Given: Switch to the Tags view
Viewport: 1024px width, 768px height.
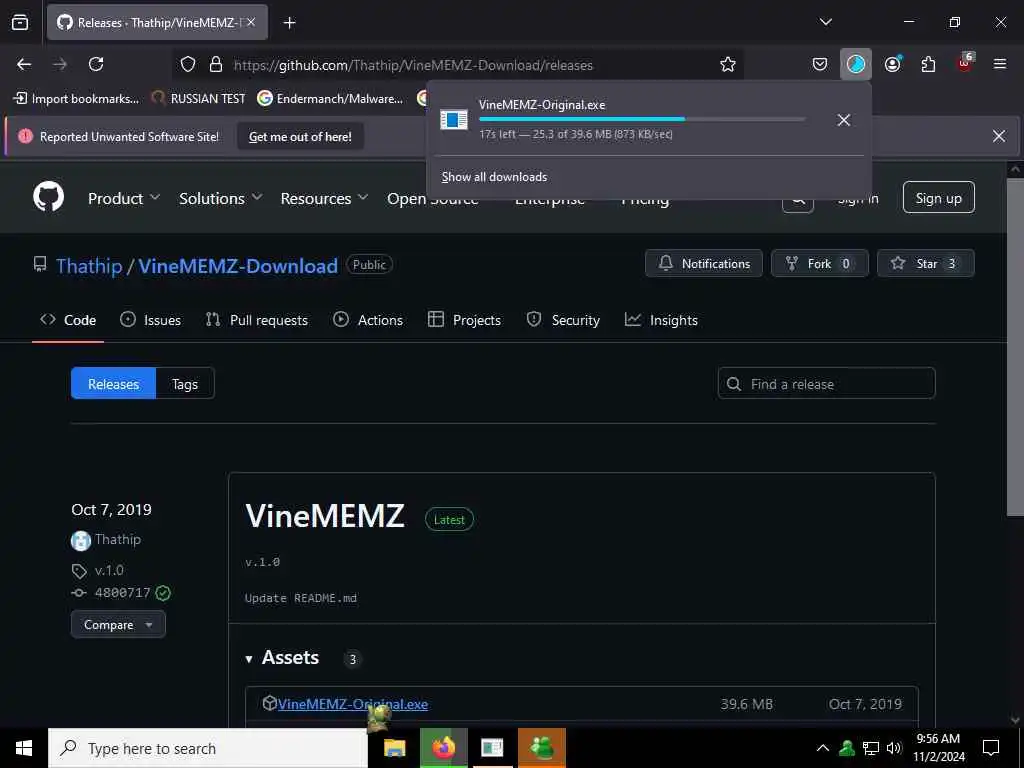Looking at the screenshot, I should tap(185, 383).
